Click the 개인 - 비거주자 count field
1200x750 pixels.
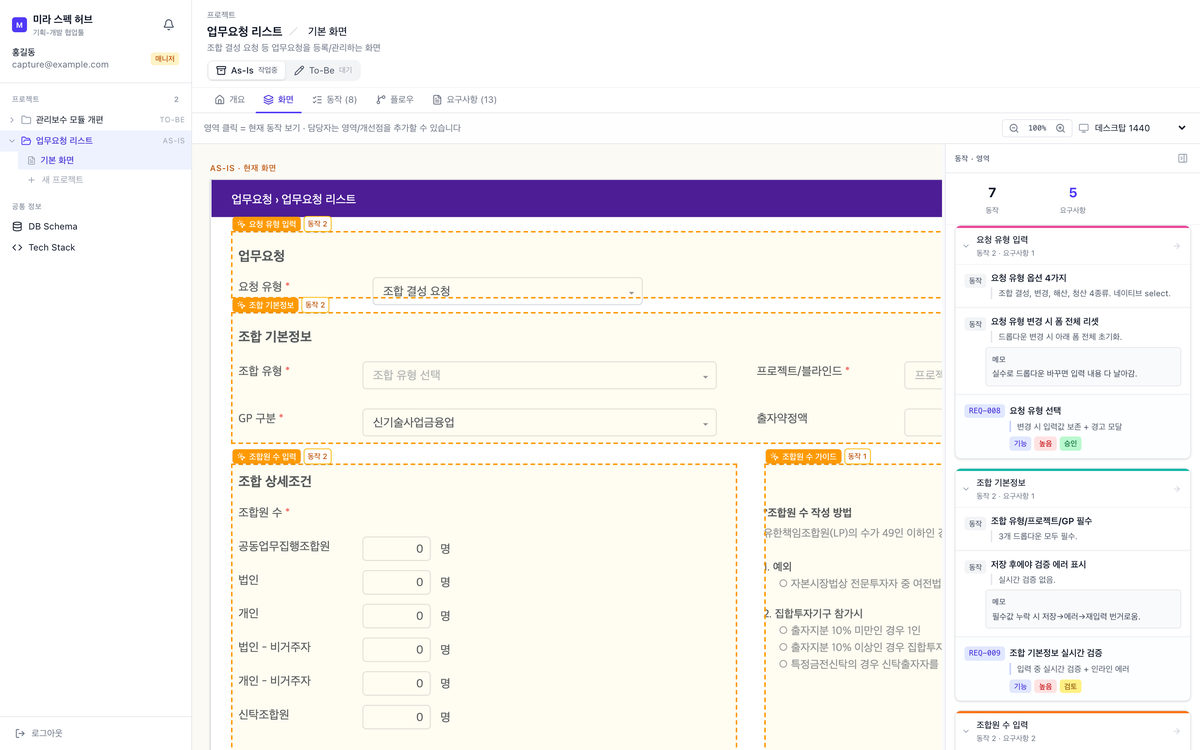click(396, 683)
